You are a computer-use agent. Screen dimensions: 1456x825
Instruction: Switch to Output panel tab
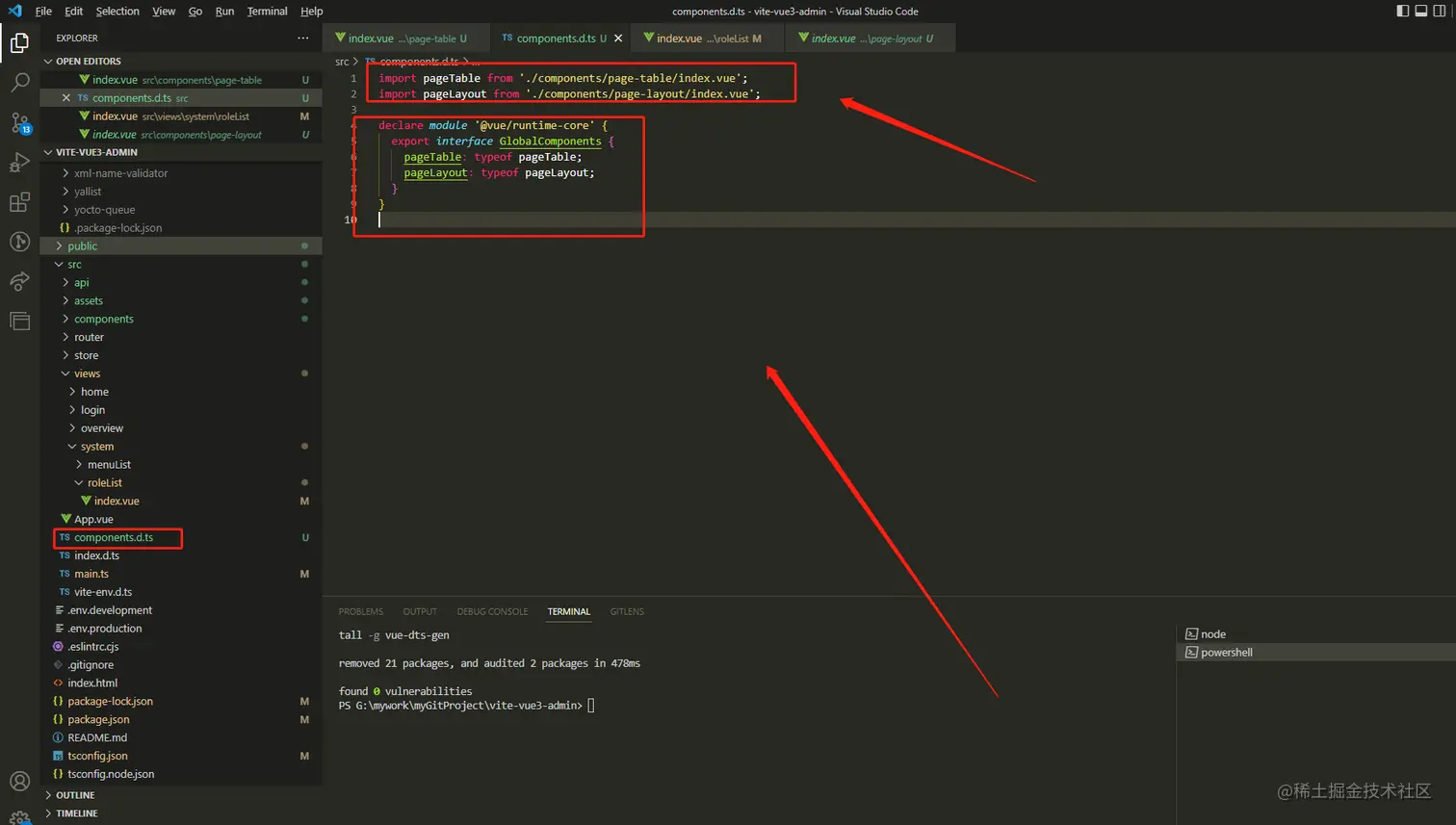click(x=420, y=612)
